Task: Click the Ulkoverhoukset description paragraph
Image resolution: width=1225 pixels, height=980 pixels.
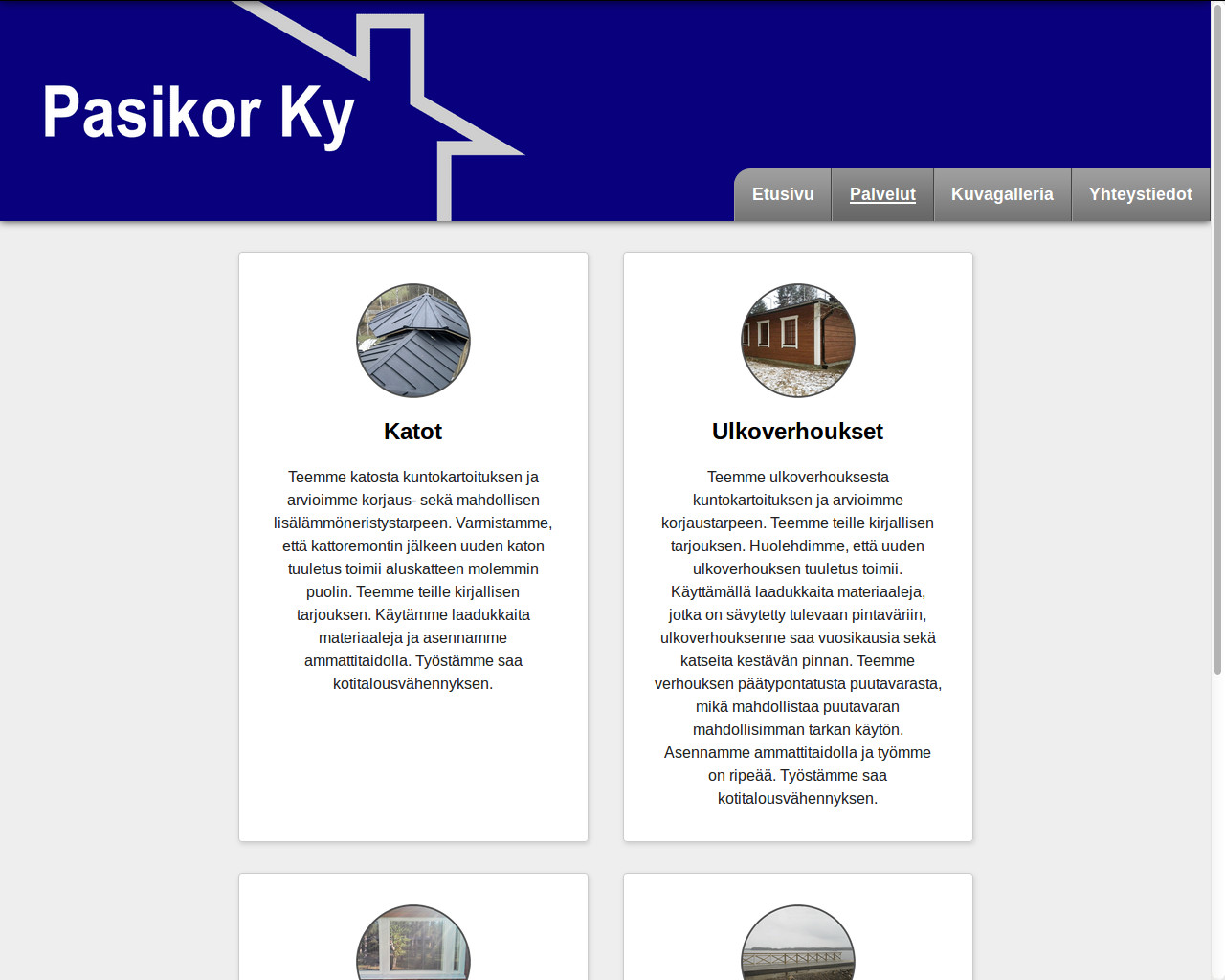Action: pos(798,637)
